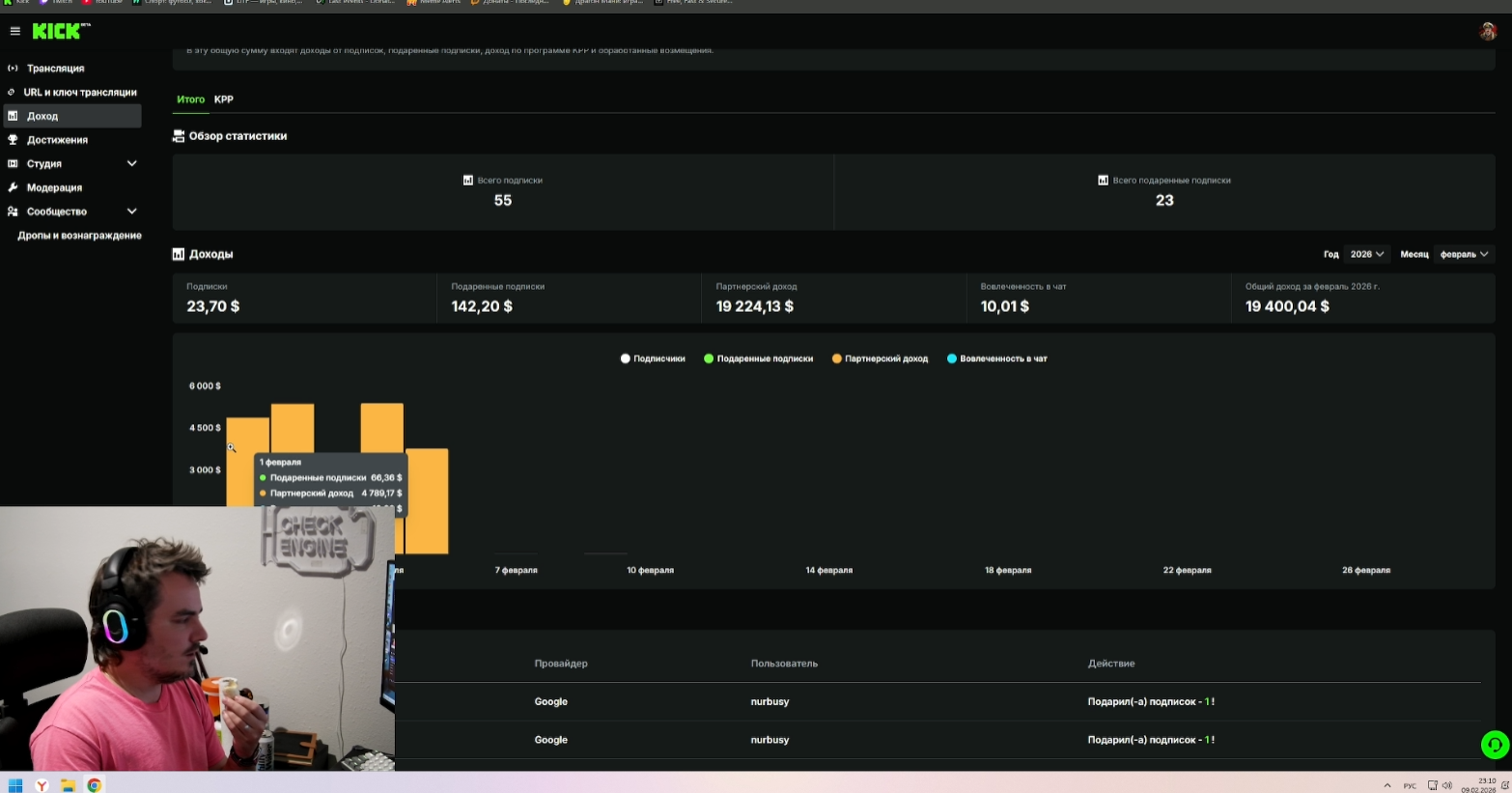Open the Год dropdown showing 2026
This screenshot has height=793, width=1512.
point(1367,254)
